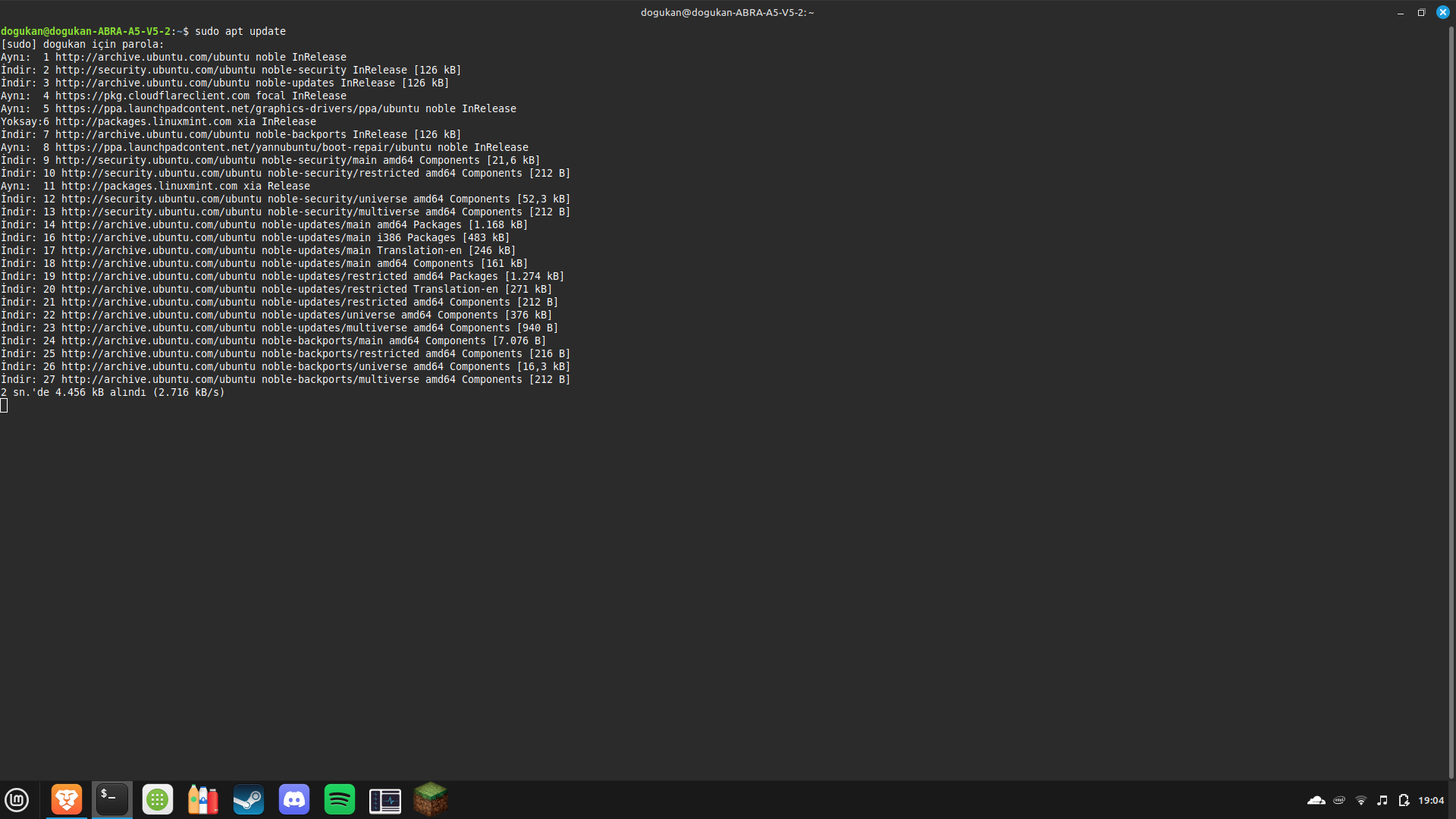Viewport: 1456px width, 819px height.
Task: Click the Terminal icon in the taskbar
Action: [112, 799]
